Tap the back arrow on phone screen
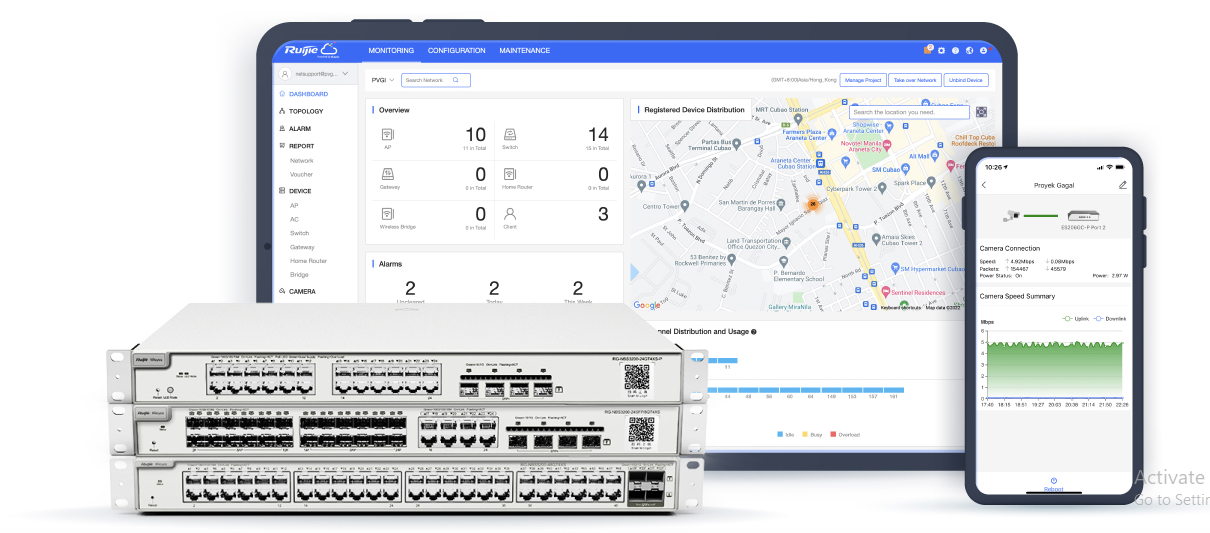Screen dimensions: 1210x533 (984, 185)
